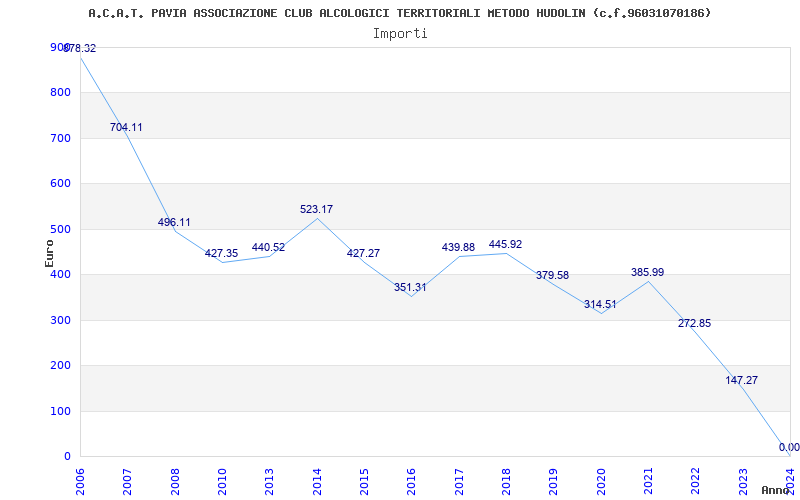Click y-axis value 200

tap(60, 366)
